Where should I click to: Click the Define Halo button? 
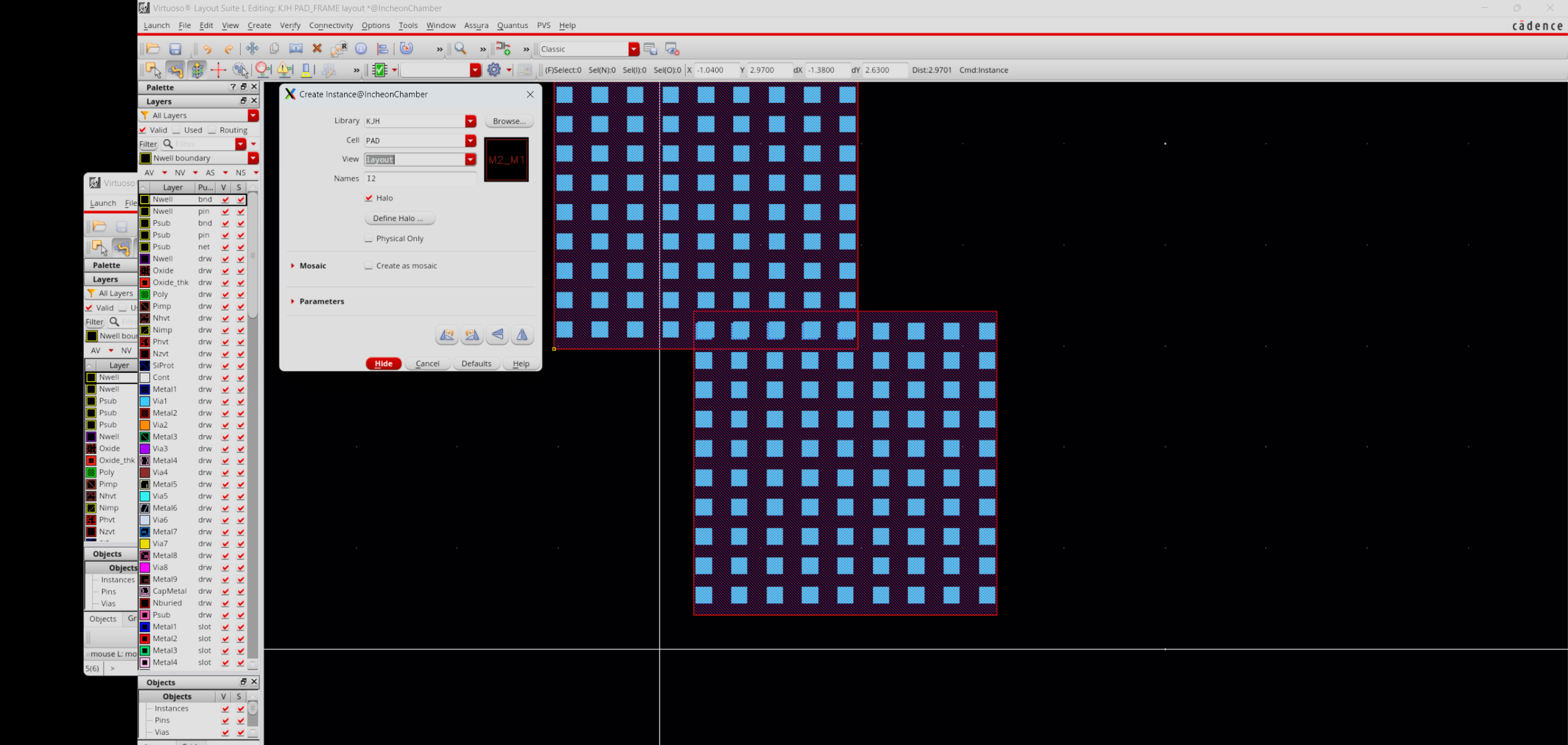pos(400,218)
